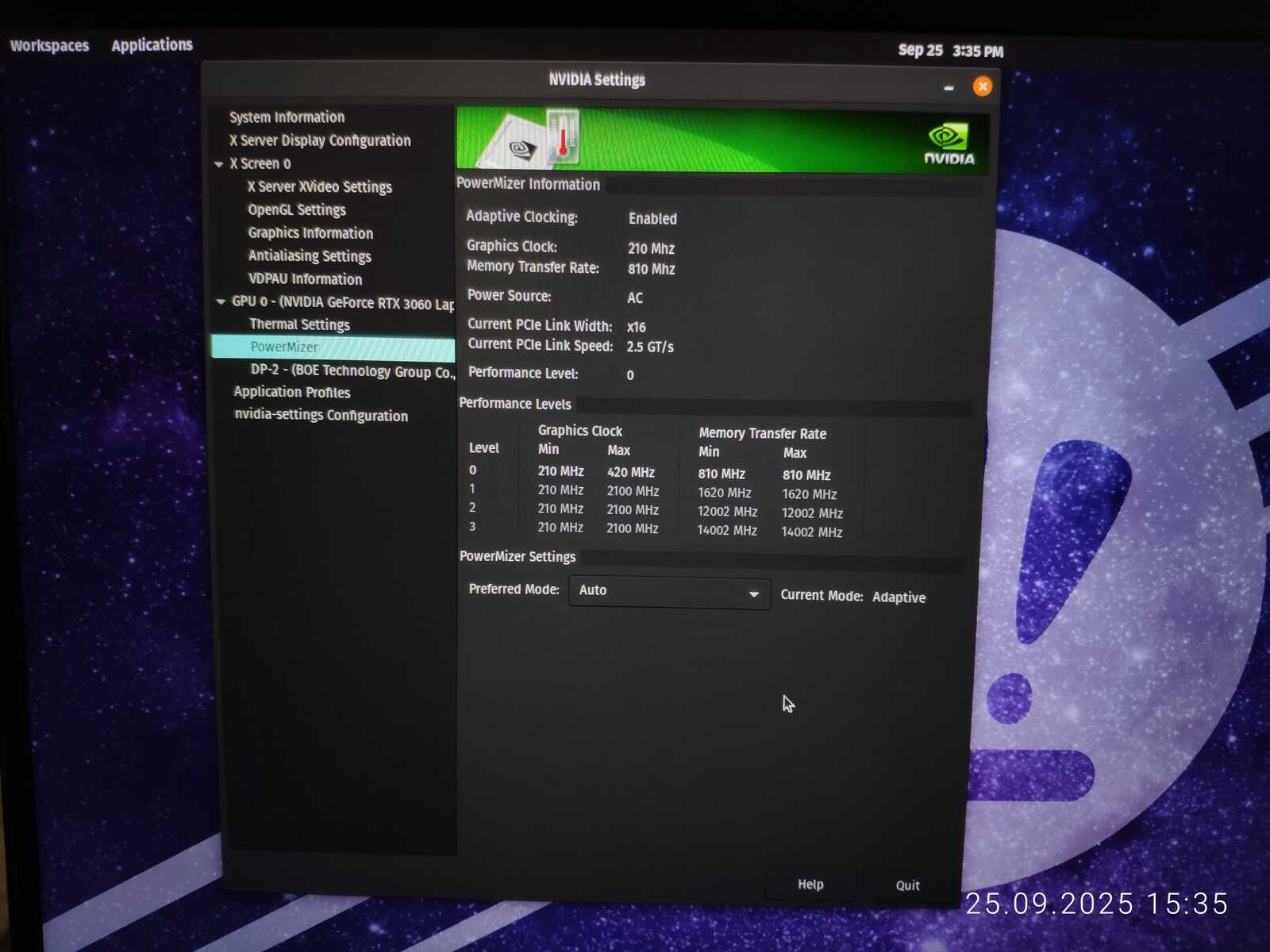Open the clock showing Sep 25 3:35 PM
Image resolution: width=1270 pixels, height=952 pixels.
[951, 51]
